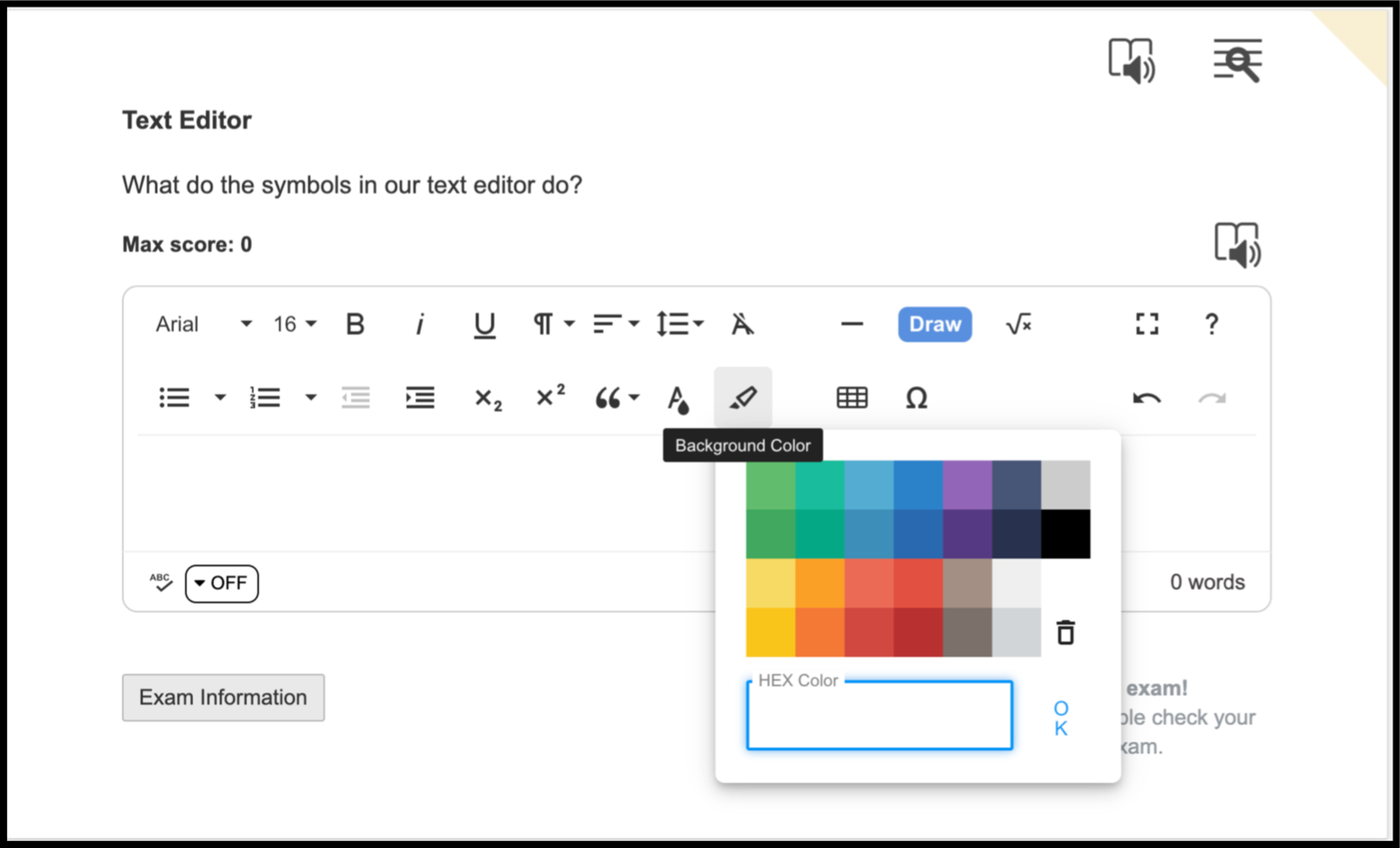Redo the last action

pos(1212,398)
